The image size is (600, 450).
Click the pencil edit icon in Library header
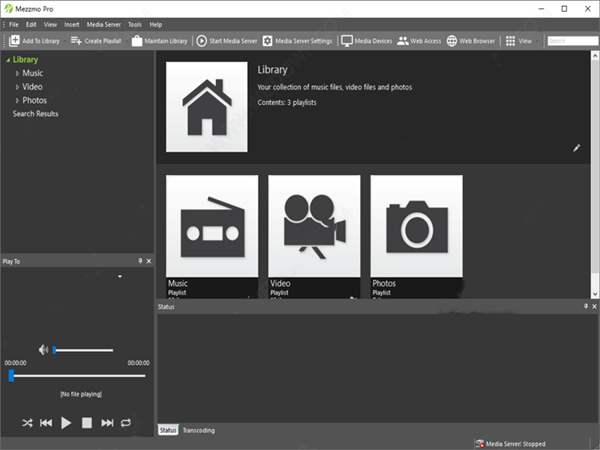576,148
